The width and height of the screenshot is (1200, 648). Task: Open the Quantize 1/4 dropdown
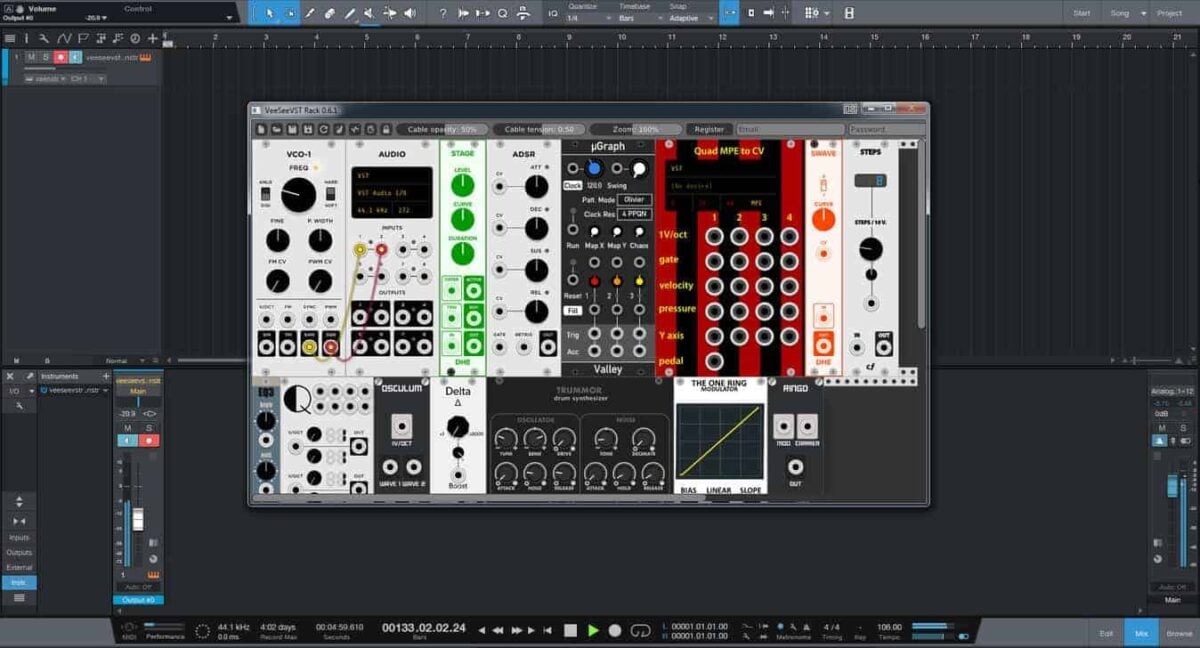point(585,16)
